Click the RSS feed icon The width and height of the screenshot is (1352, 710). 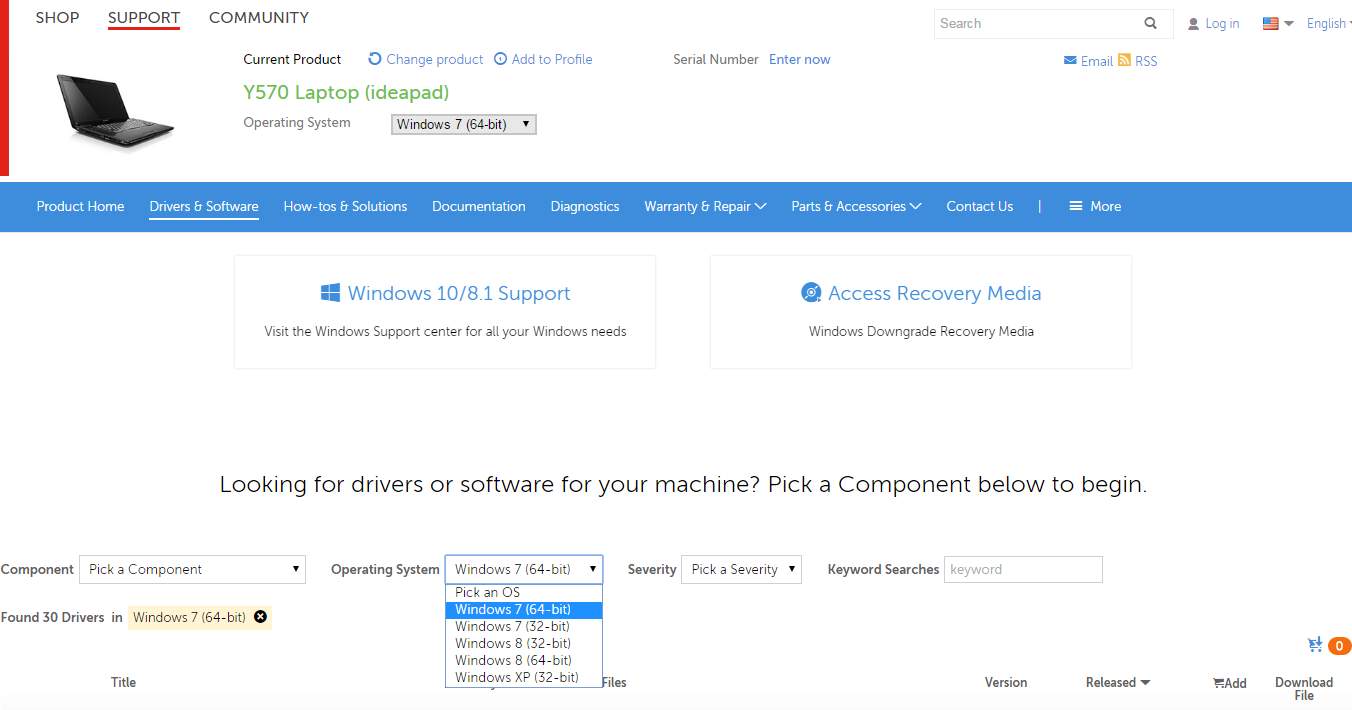1125,60
